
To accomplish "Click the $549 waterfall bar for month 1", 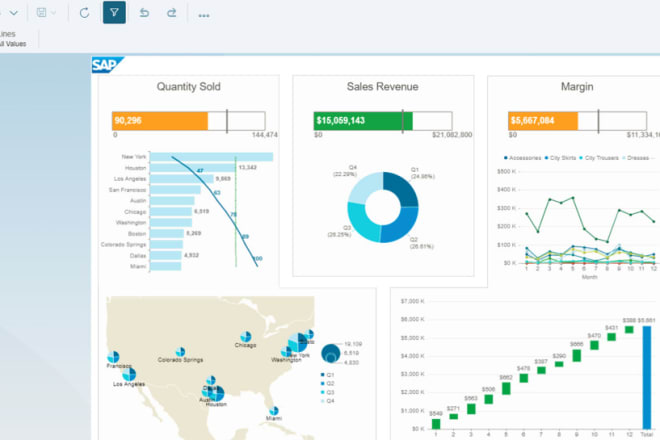I will tap(436, 424).
